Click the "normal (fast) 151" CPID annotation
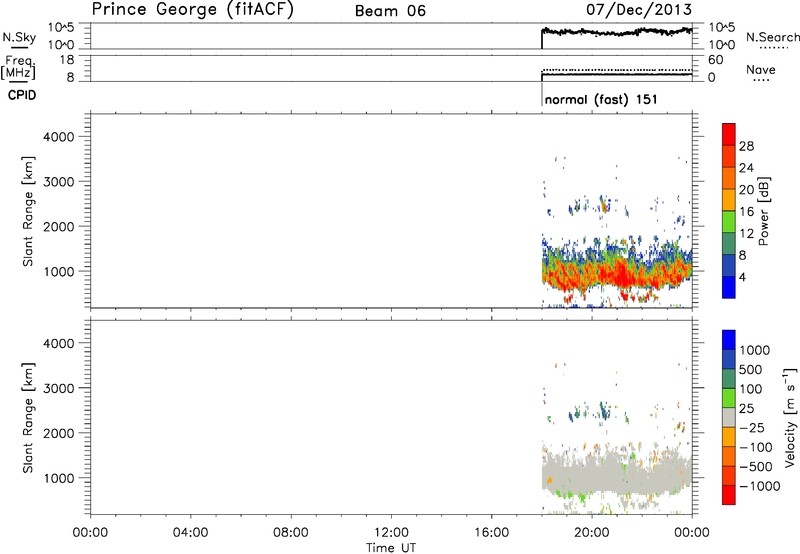Image resolution: width=800 pixels, height=554 pixels. coord(601,99)
